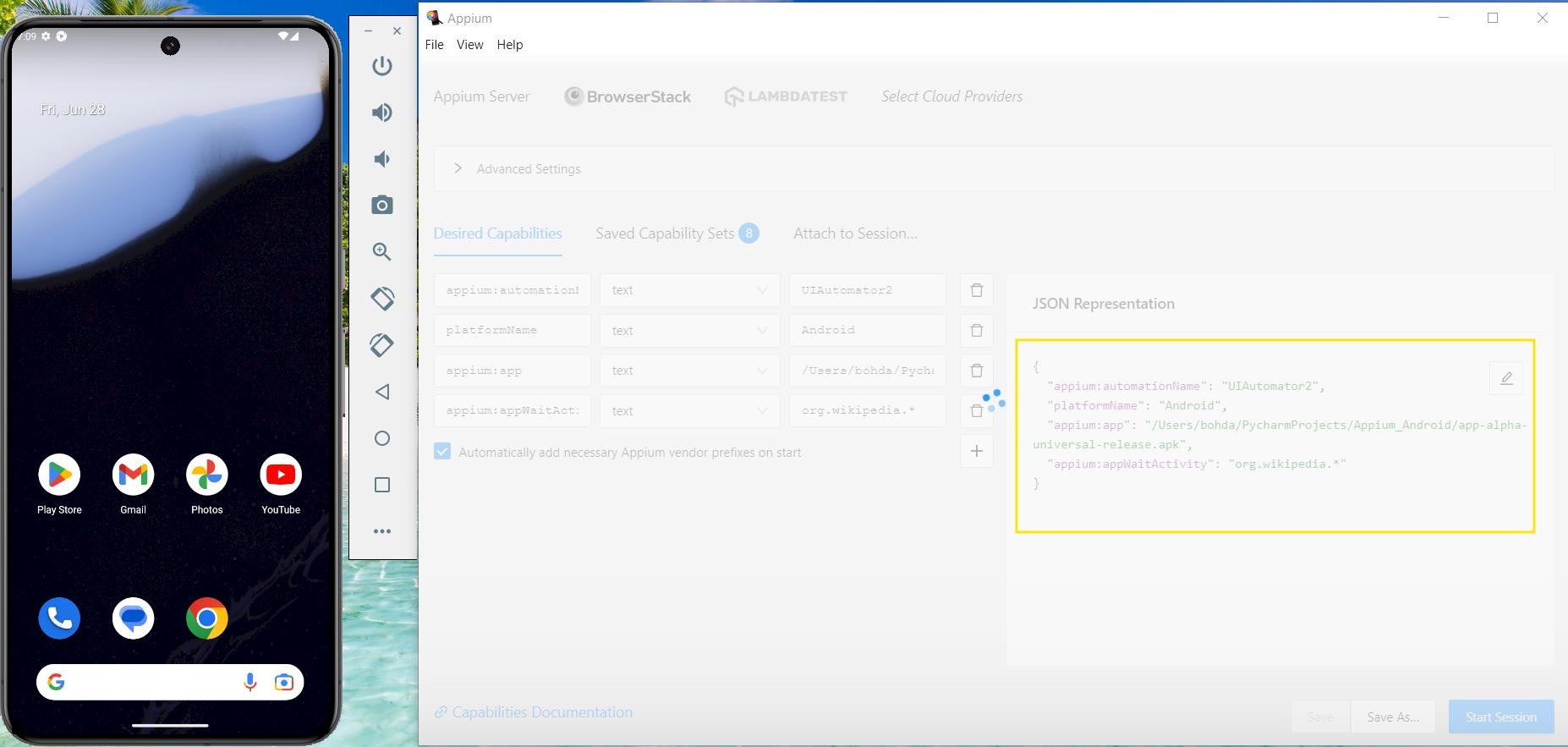The image size is (1568, 747).
Task: Click the platformName name field
Action: click(x=513, y=330)
